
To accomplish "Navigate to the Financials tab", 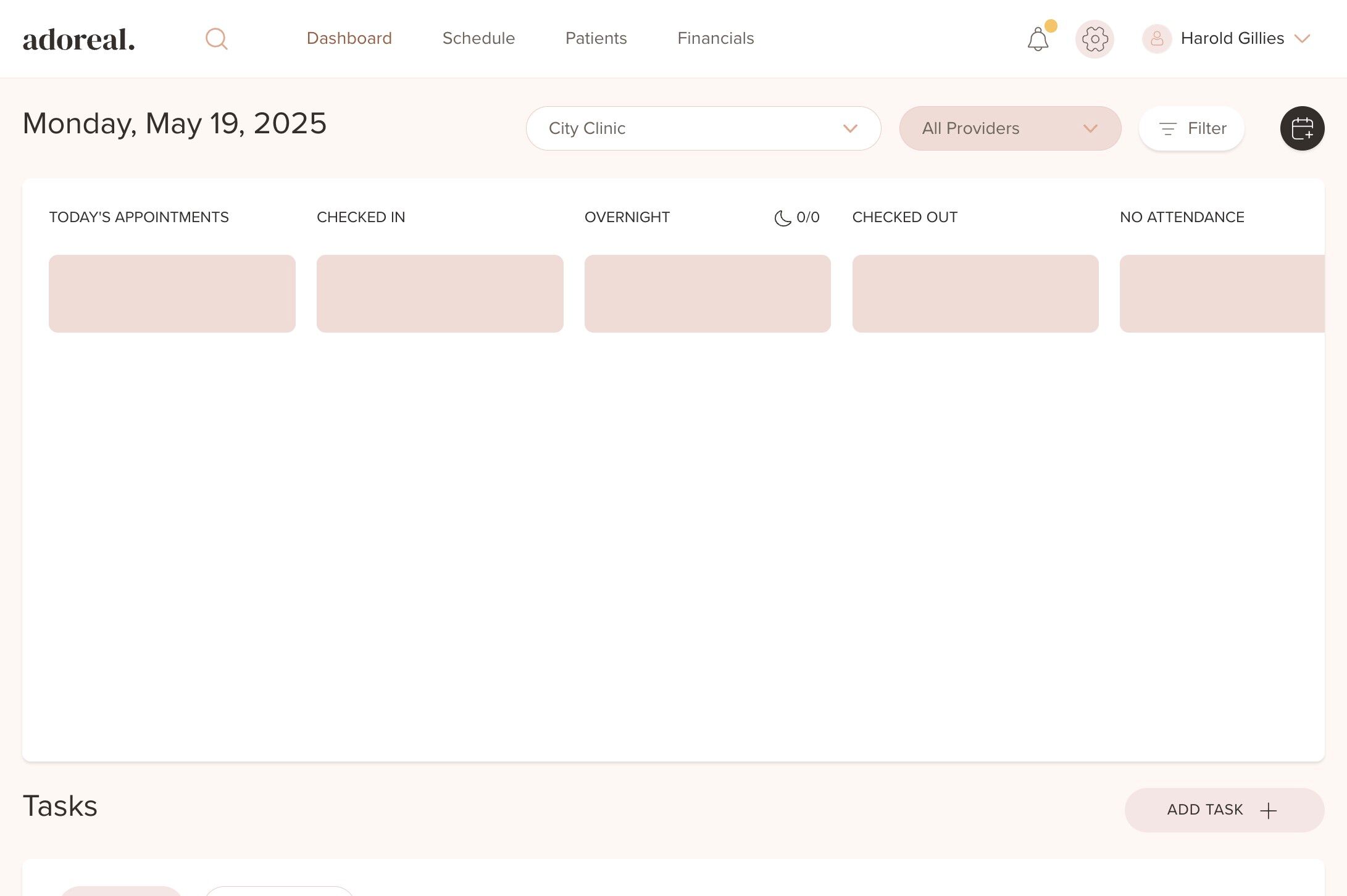I will click(715, 38).
